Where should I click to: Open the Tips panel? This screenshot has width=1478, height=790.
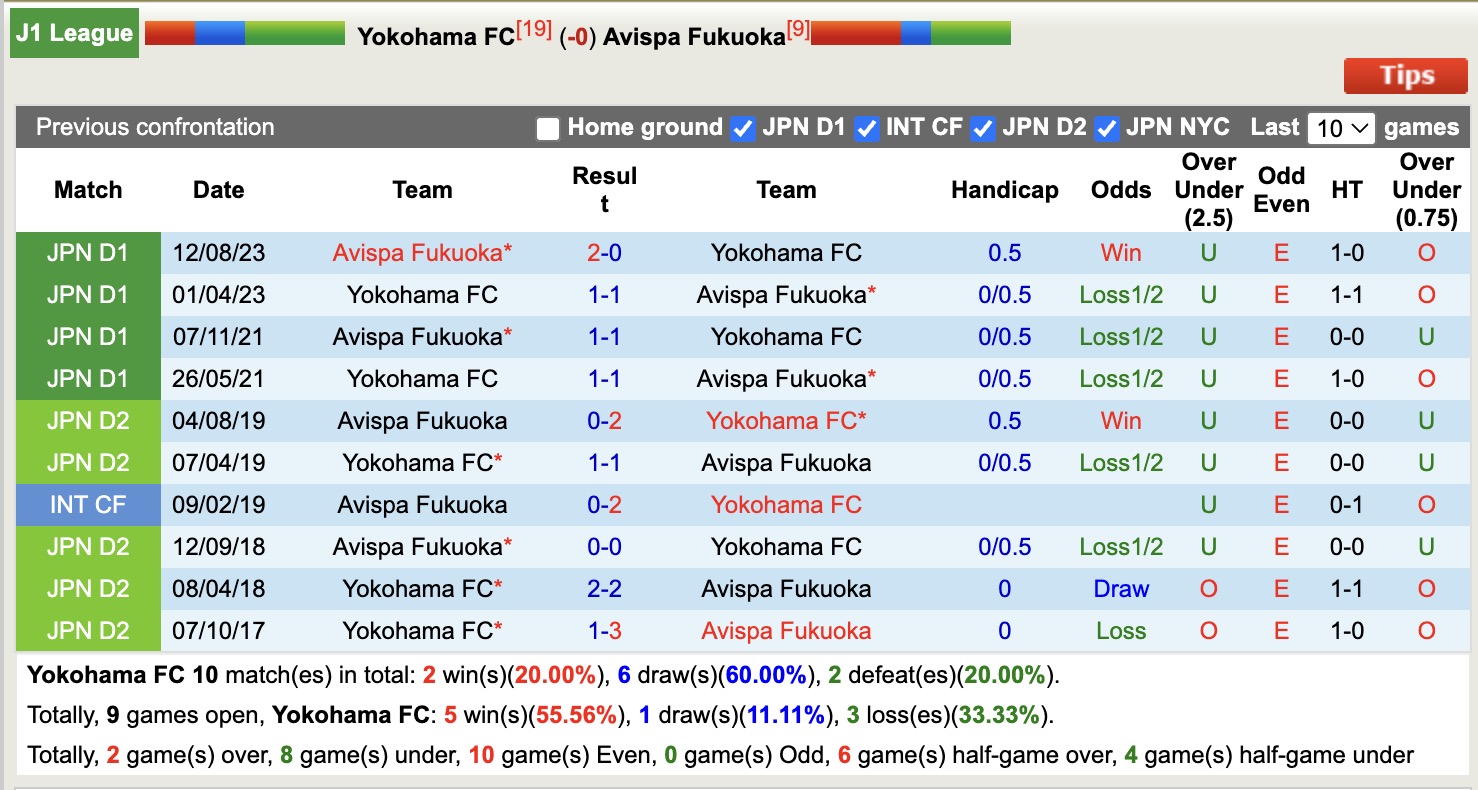[1405, 75]
